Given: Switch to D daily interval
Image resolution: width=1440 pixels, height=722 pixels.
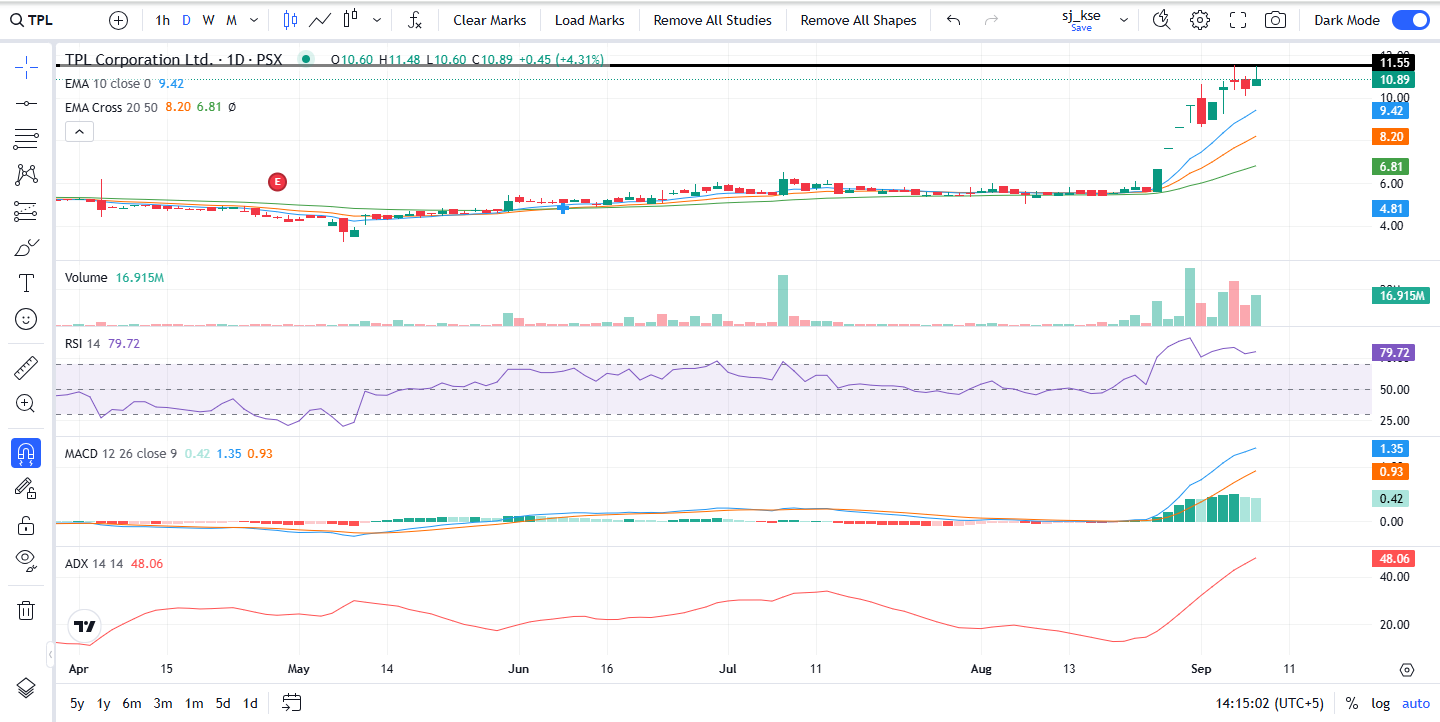Looking at the screenshot, I should pyautogui.click(x=186, y=20).
